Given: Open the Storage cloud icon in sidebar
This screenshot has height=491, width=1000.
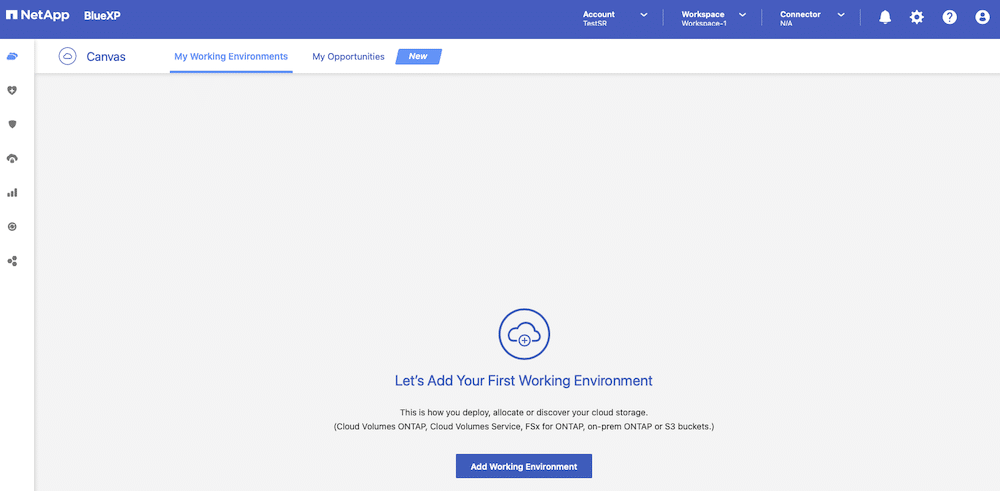Looking at the screenshot, I should (12, 57).
